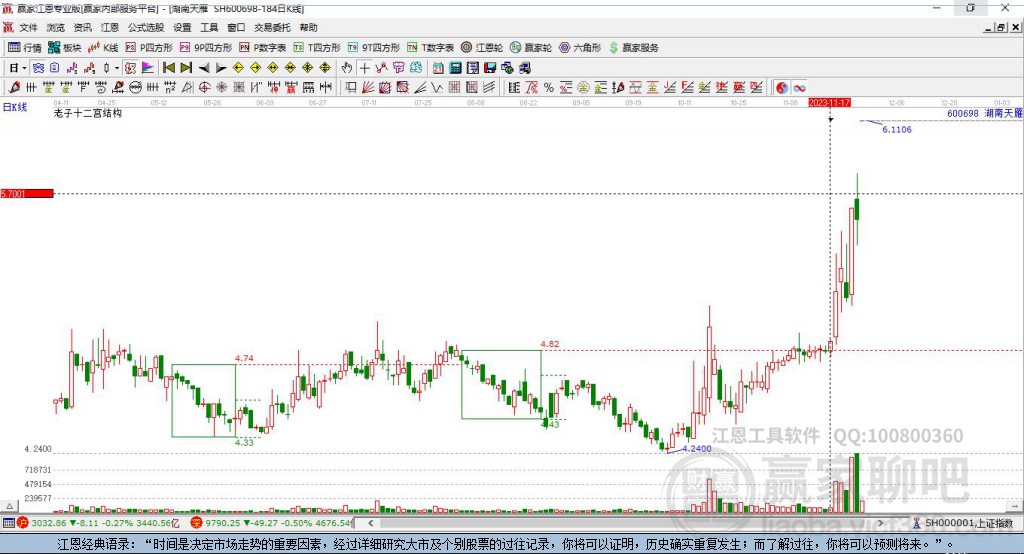Open the T四方形 tool
The width and height of the screenshot is (1024, 554).
317,48
